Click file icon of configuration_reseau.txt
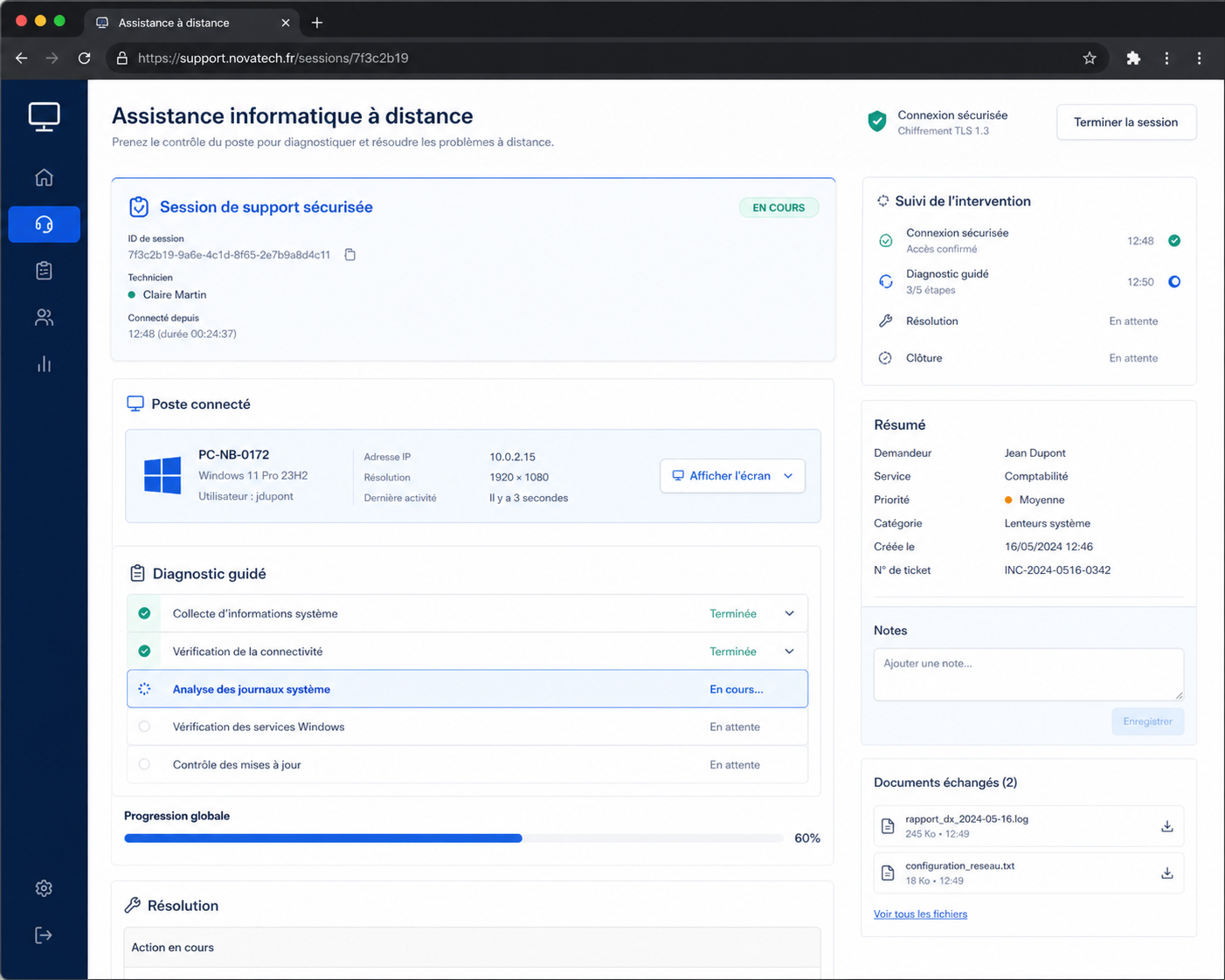This screenshot has height=980, width=1225. [x=888, y=873]
